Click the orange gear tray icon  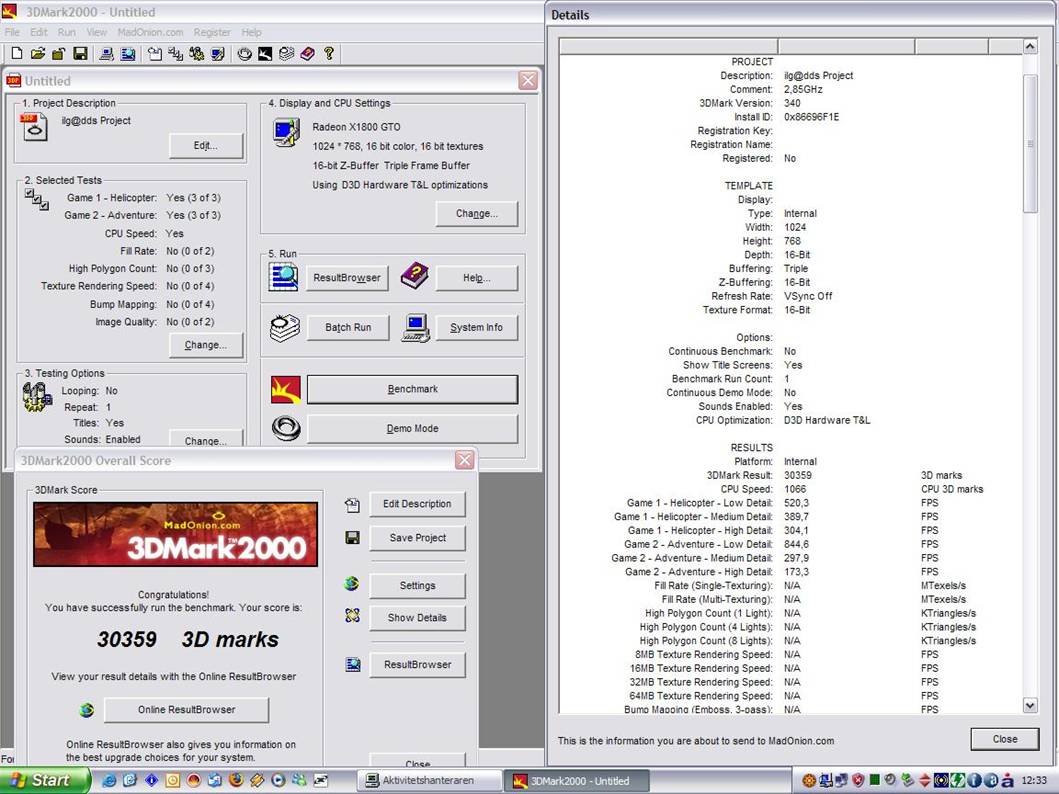click(808, 780)
